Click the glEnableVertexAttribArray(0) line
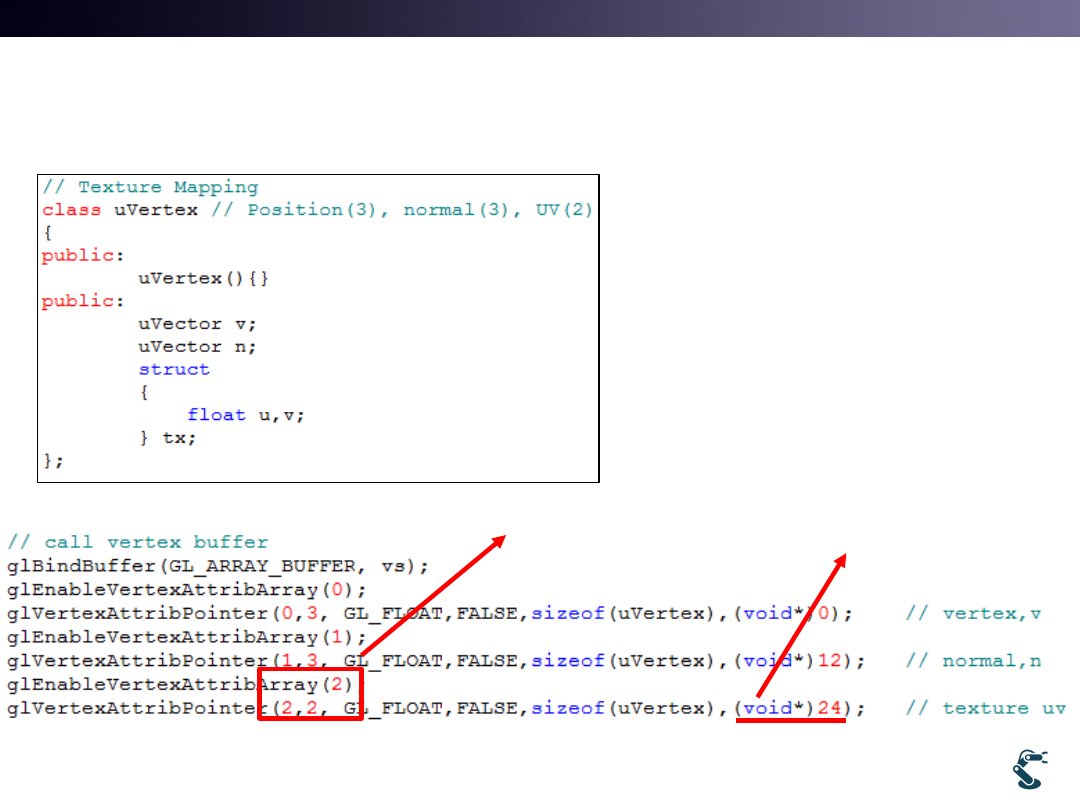 click(x=187, y=590)
